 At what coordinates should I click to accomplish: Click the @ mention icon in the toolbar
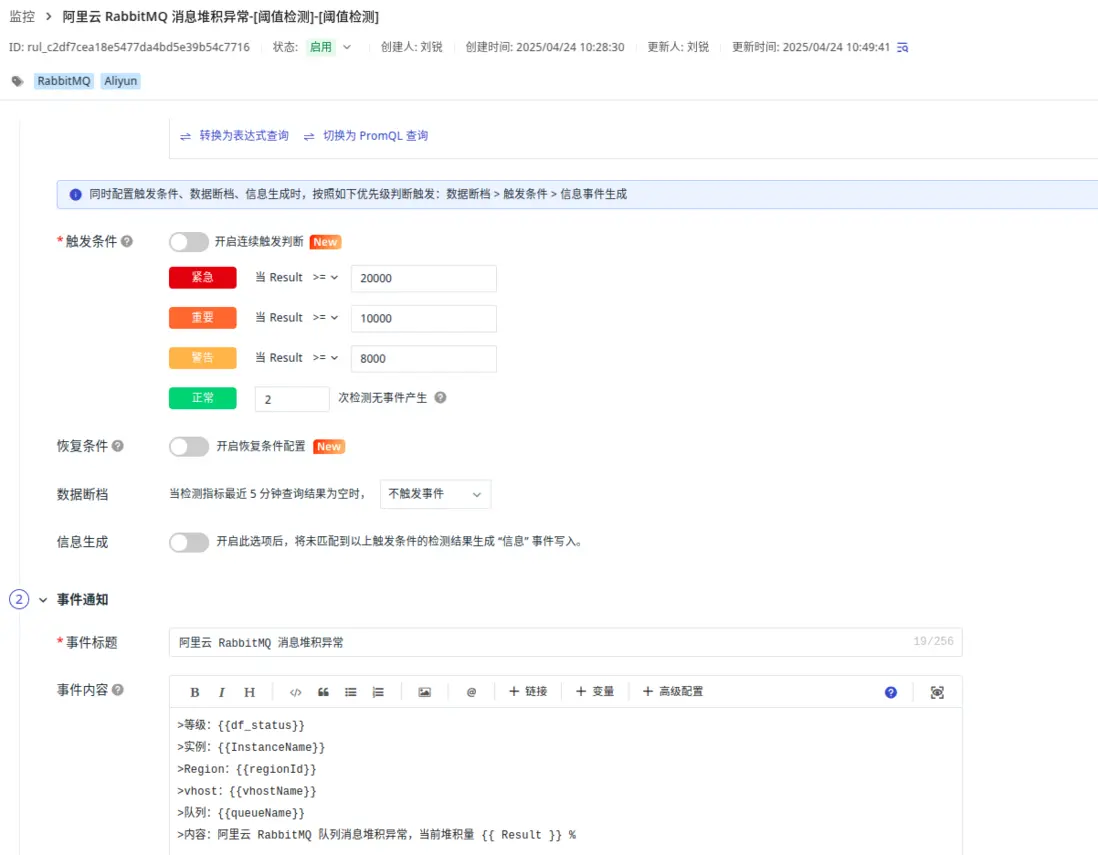click(x=470, y=691)
